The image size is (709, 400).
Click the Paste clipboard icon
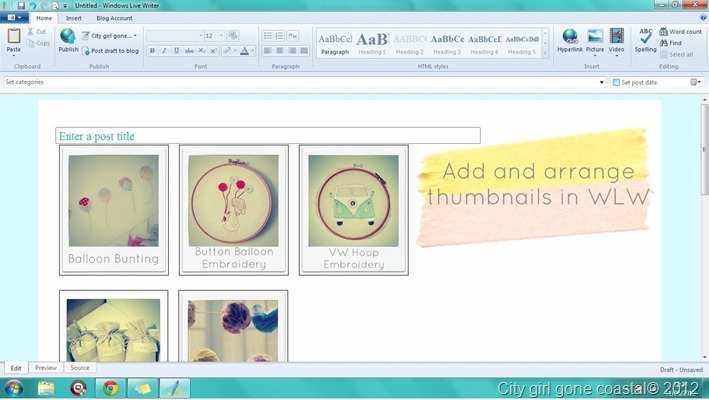(x=14, y=36)
